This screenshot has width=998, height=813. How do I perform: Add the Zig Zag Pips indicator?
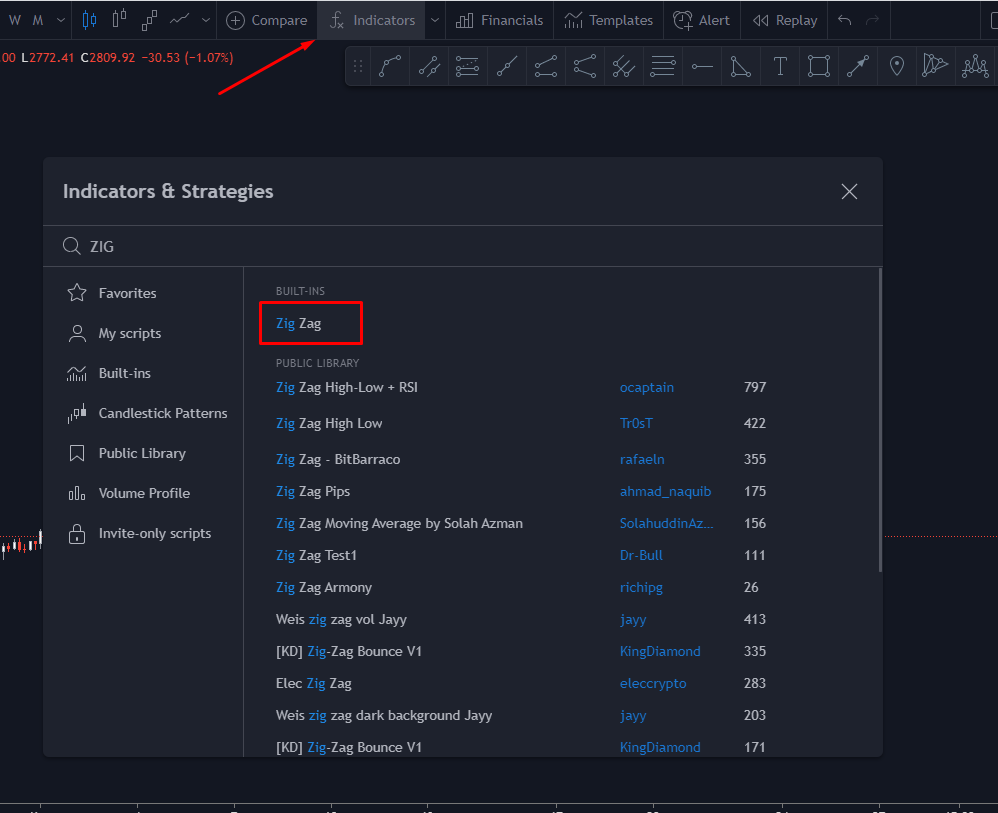(x=313, y=491)
